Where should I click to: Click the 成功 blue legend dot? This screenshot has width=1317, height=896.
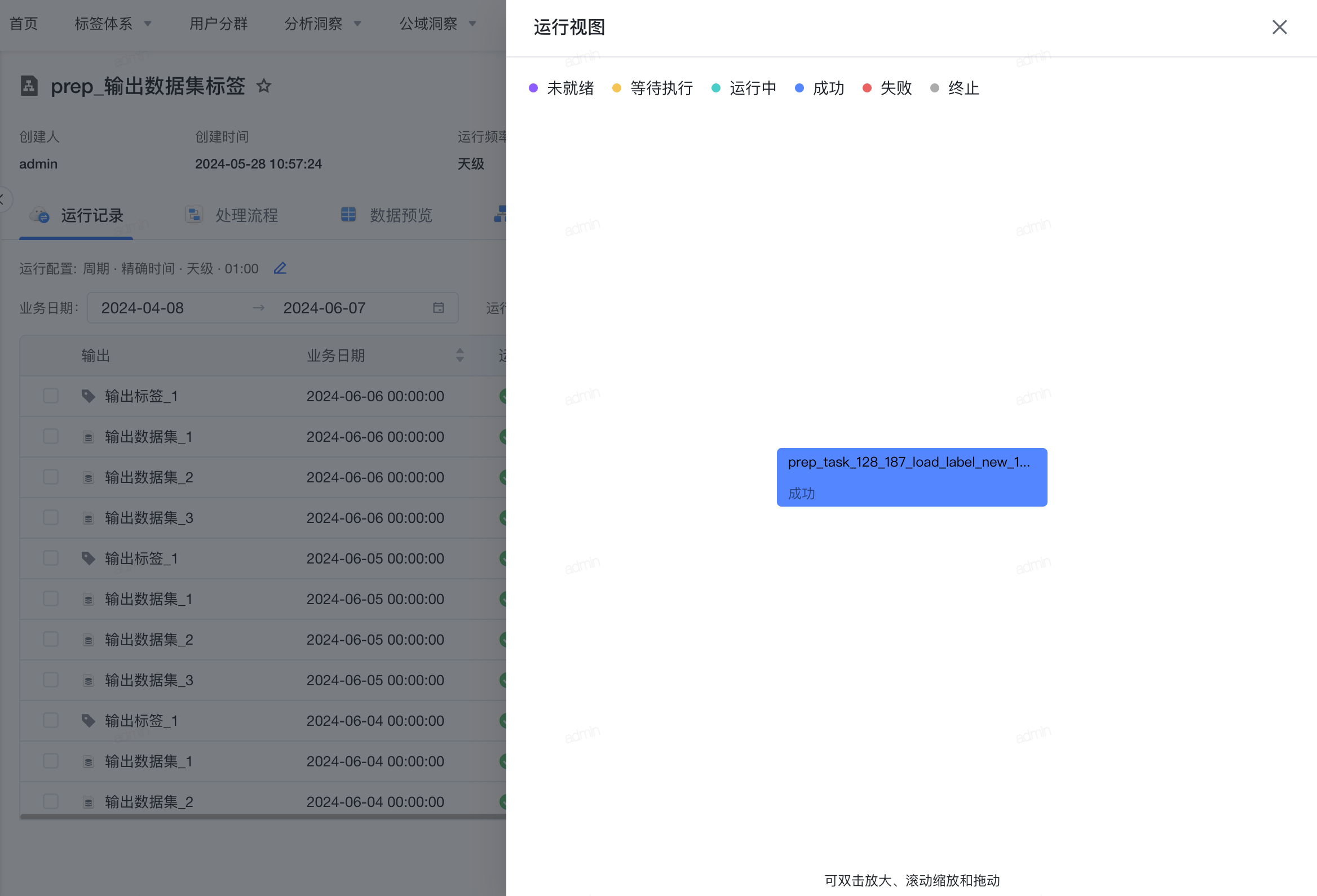pyautogui.click(x=799, y=88)
